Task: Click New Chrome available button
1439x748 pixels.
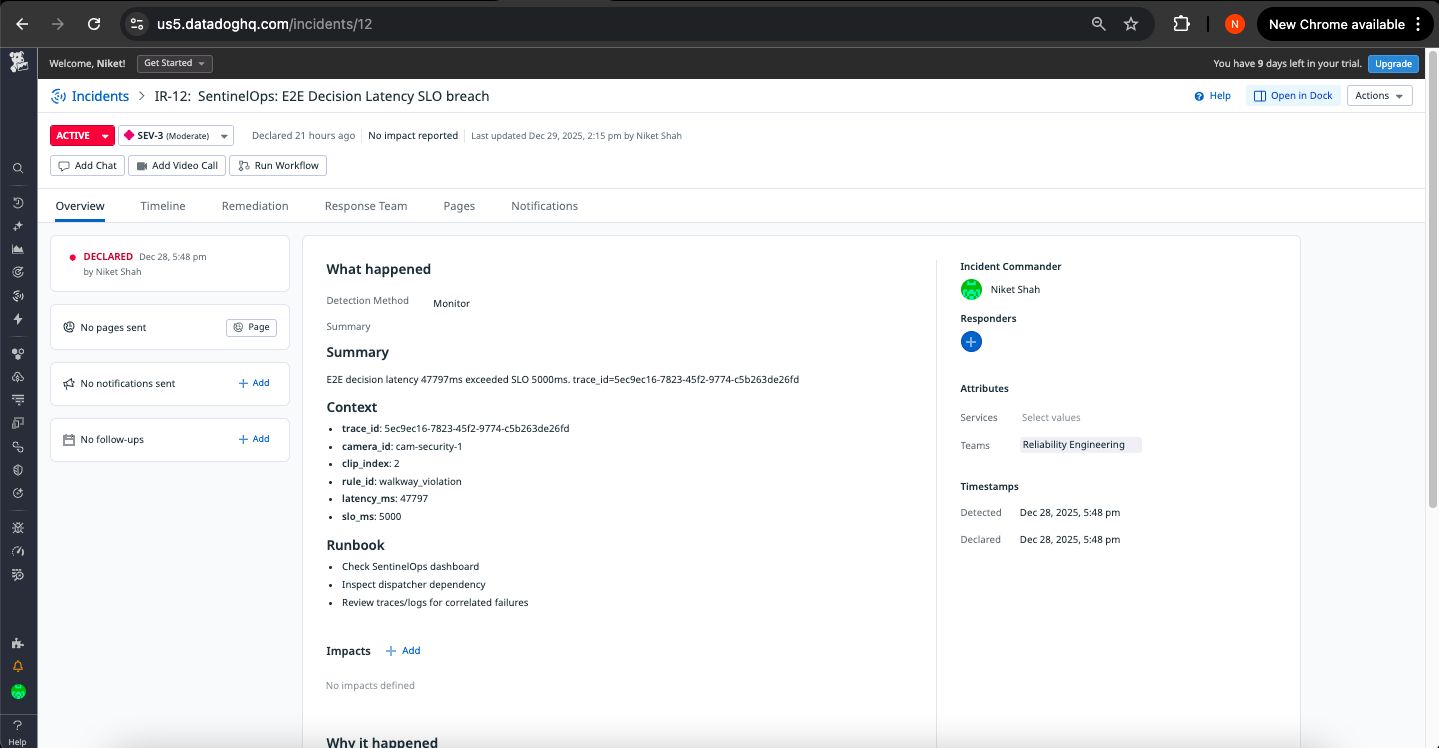Action: point(1336,24)
